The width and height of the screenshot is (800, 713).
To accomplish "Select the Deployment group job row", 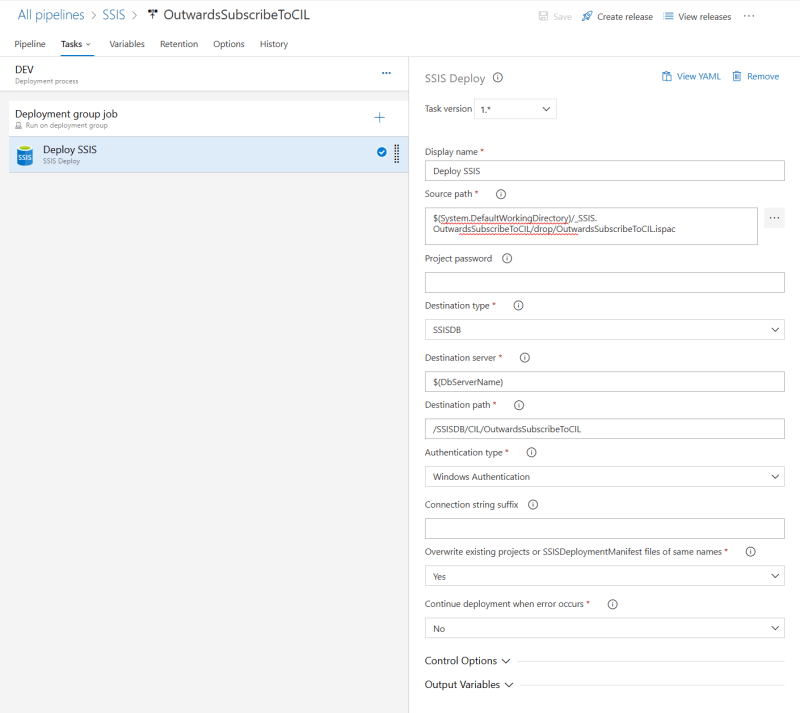I will [209, 118].
